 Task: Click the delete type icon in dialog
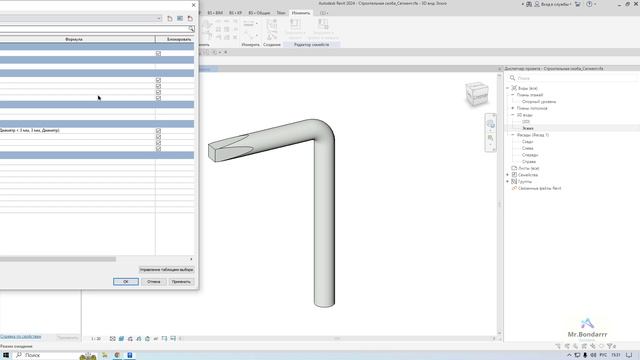190,18
